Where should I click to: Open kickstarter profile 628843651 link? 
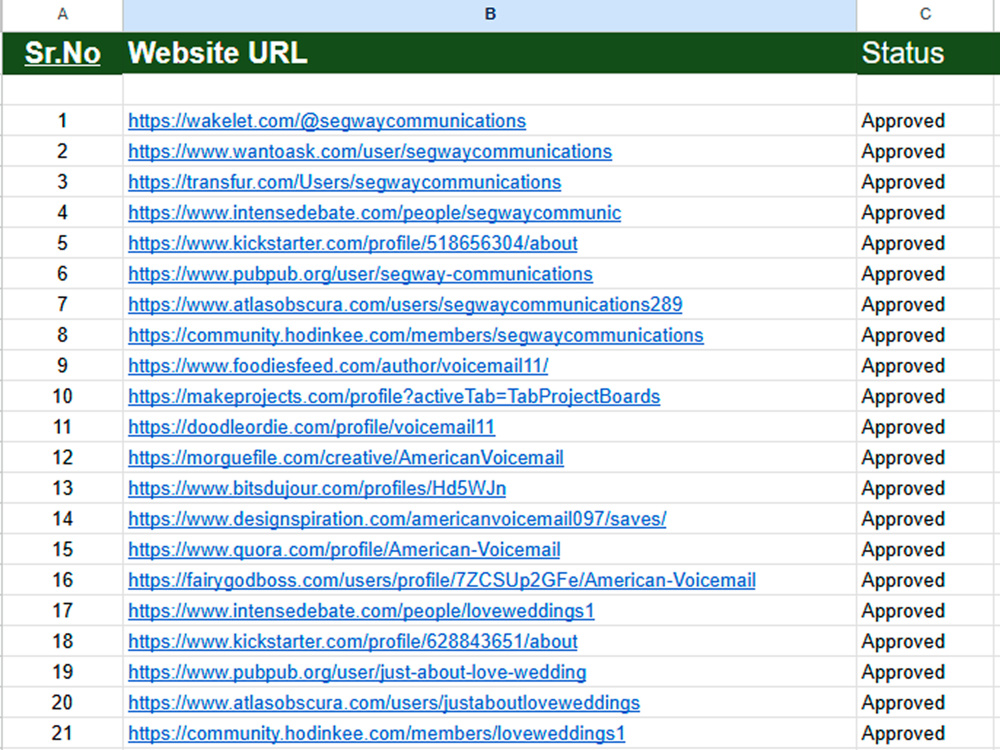353,641
